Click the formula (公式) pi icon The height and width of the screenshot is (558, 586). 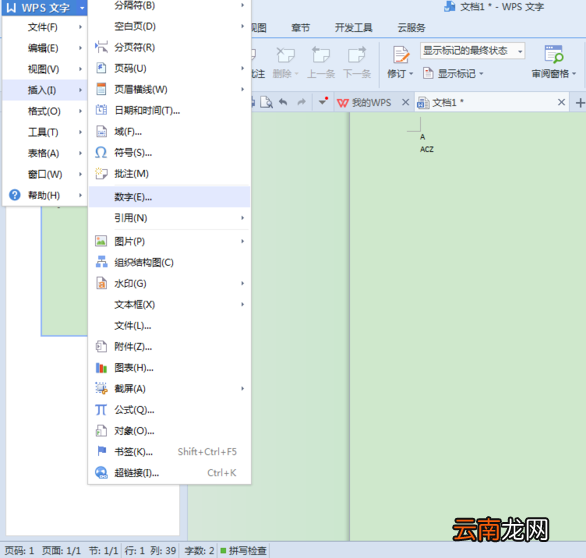pyautogui.click(x=101, y=410)
